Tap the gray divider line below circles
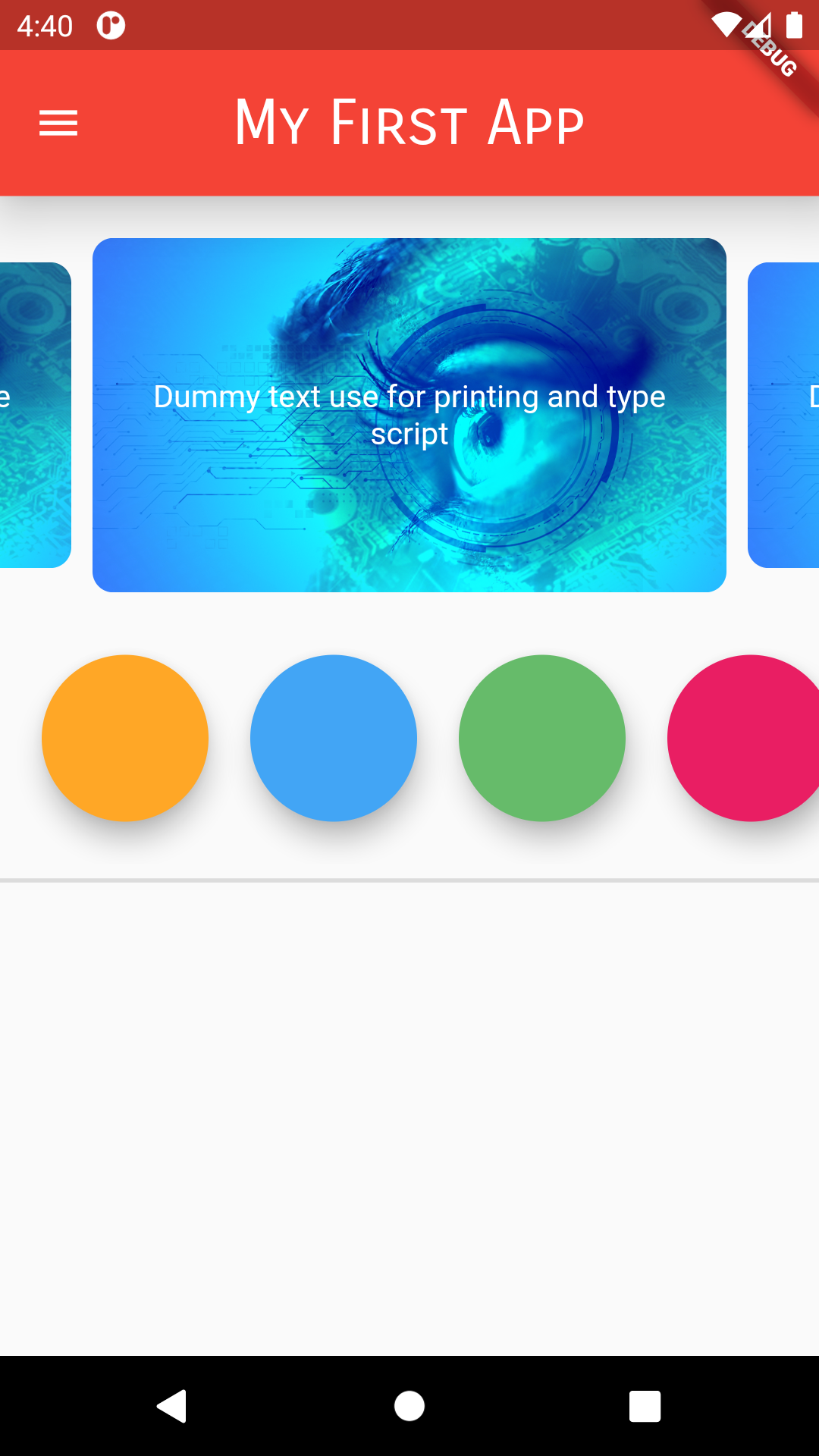This screenshot has width=819, height=1456. pos(409,880)
